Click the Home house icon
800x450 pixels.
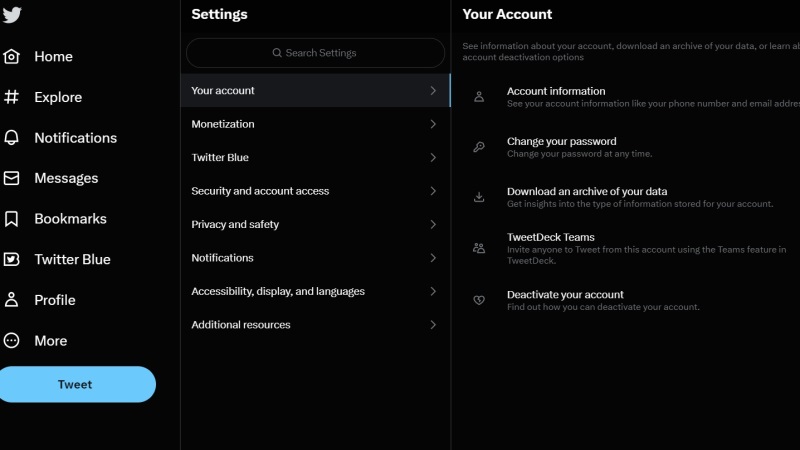[11, 56]
